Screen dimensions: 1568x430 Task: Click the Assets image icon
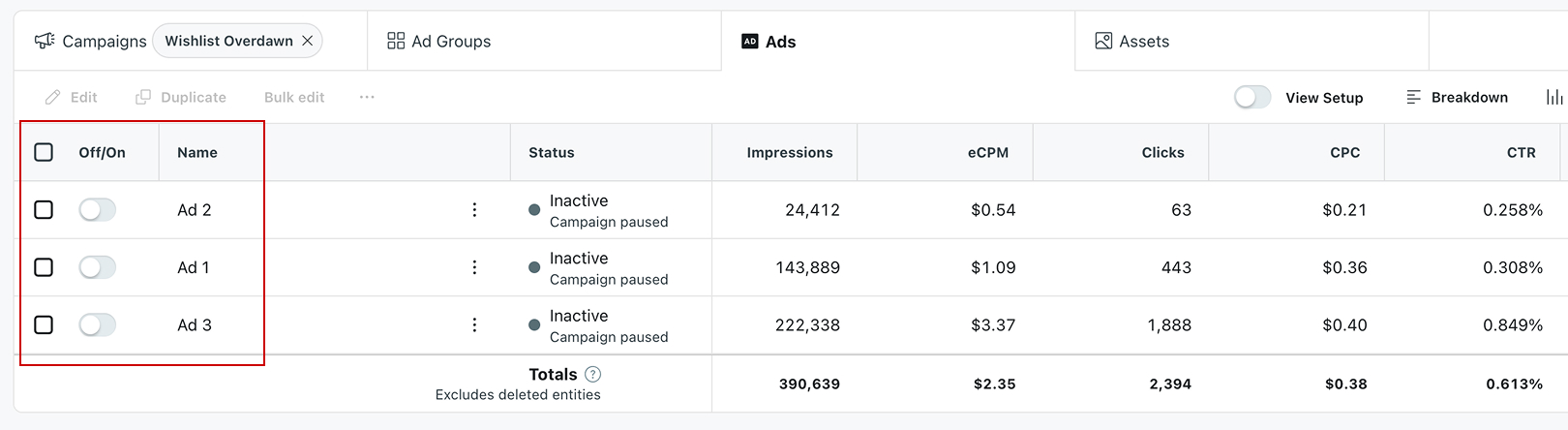1103,41
